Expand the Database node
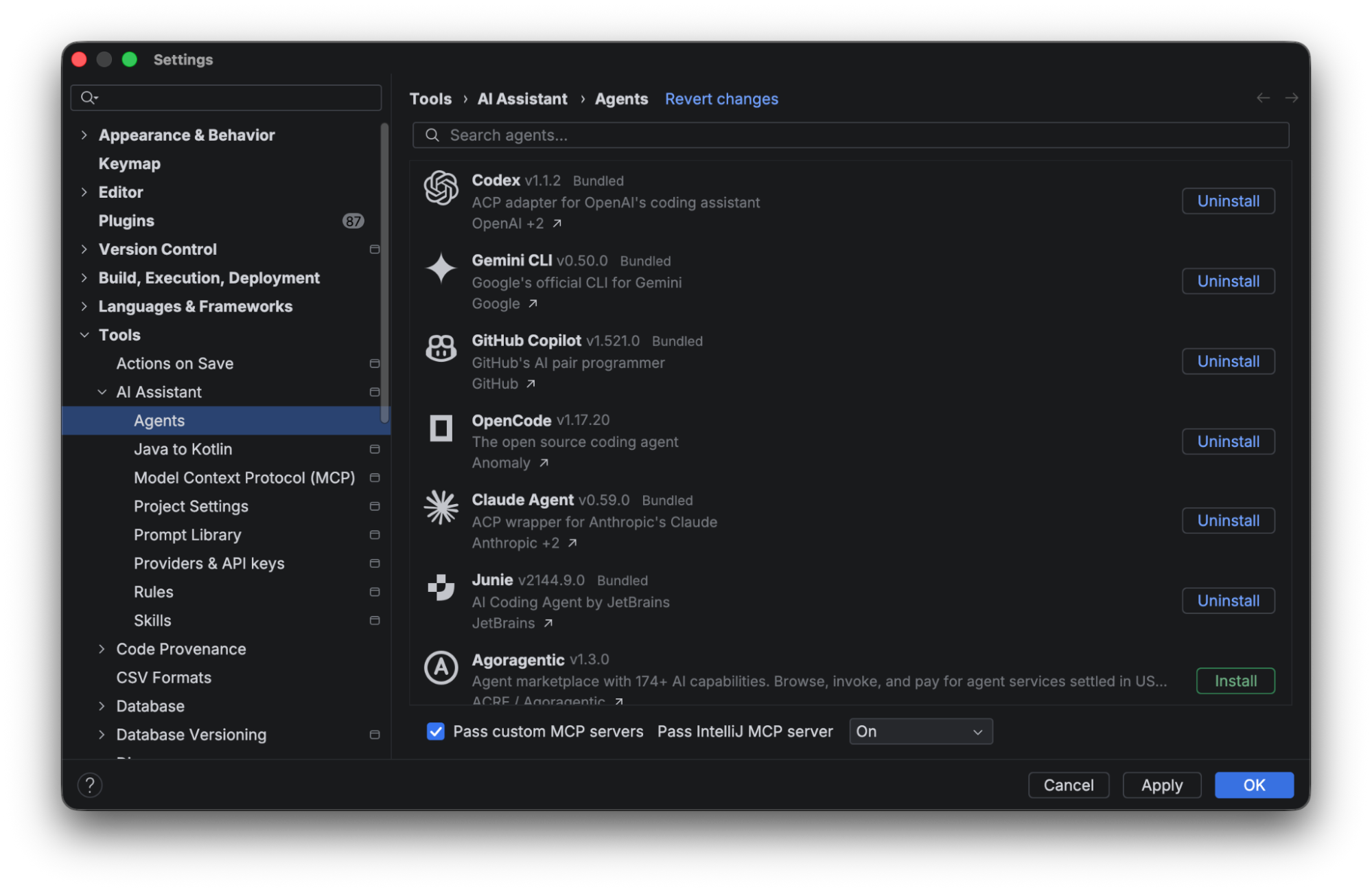 102,706
